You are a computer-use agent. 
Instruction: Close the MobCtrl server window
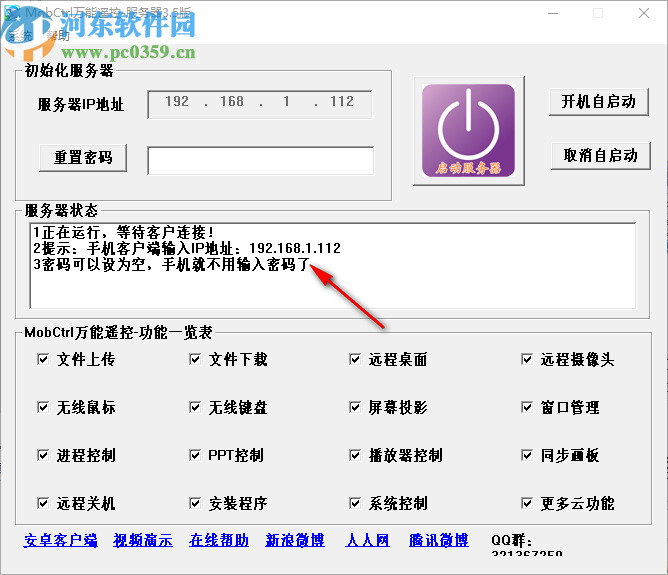pos(644,13)
